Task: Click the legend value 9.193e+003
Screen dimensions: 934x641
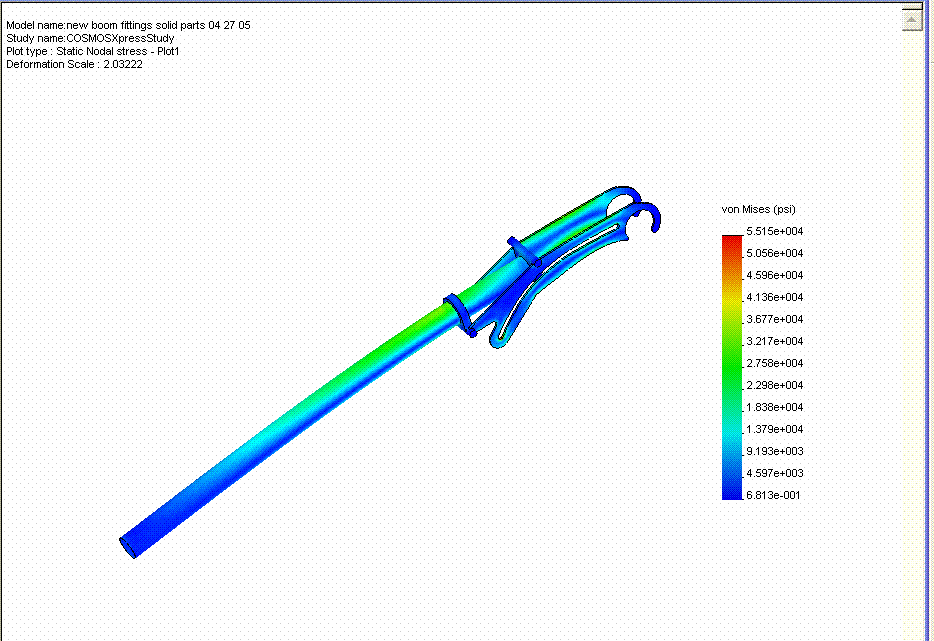Action: tap(774, 452)
